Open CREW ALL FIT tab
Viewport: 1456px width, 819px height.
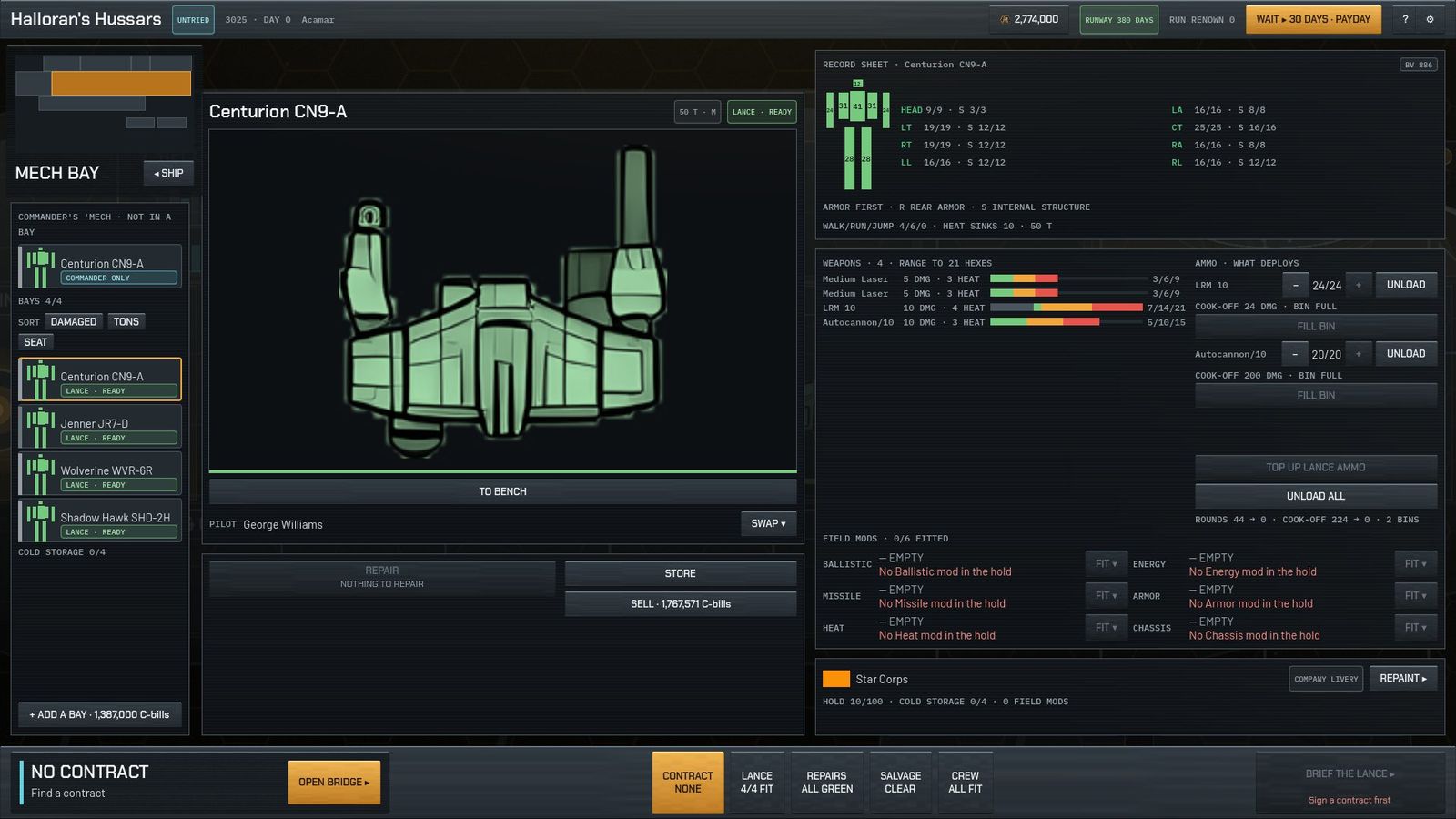pyautogui.click(x=966, y=783)
